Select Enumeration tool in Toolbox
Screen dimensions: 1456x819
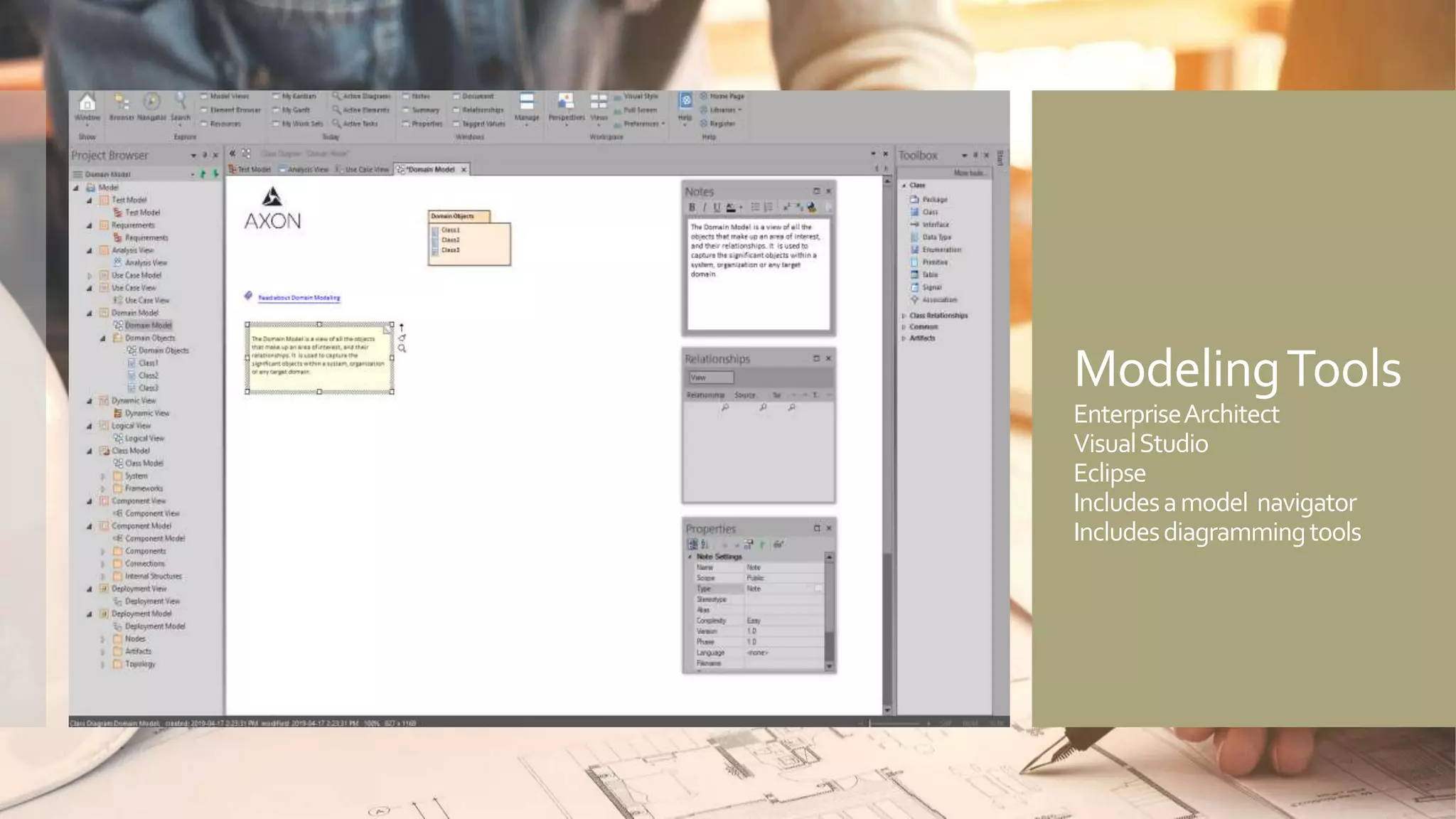[x=936, y=250]
